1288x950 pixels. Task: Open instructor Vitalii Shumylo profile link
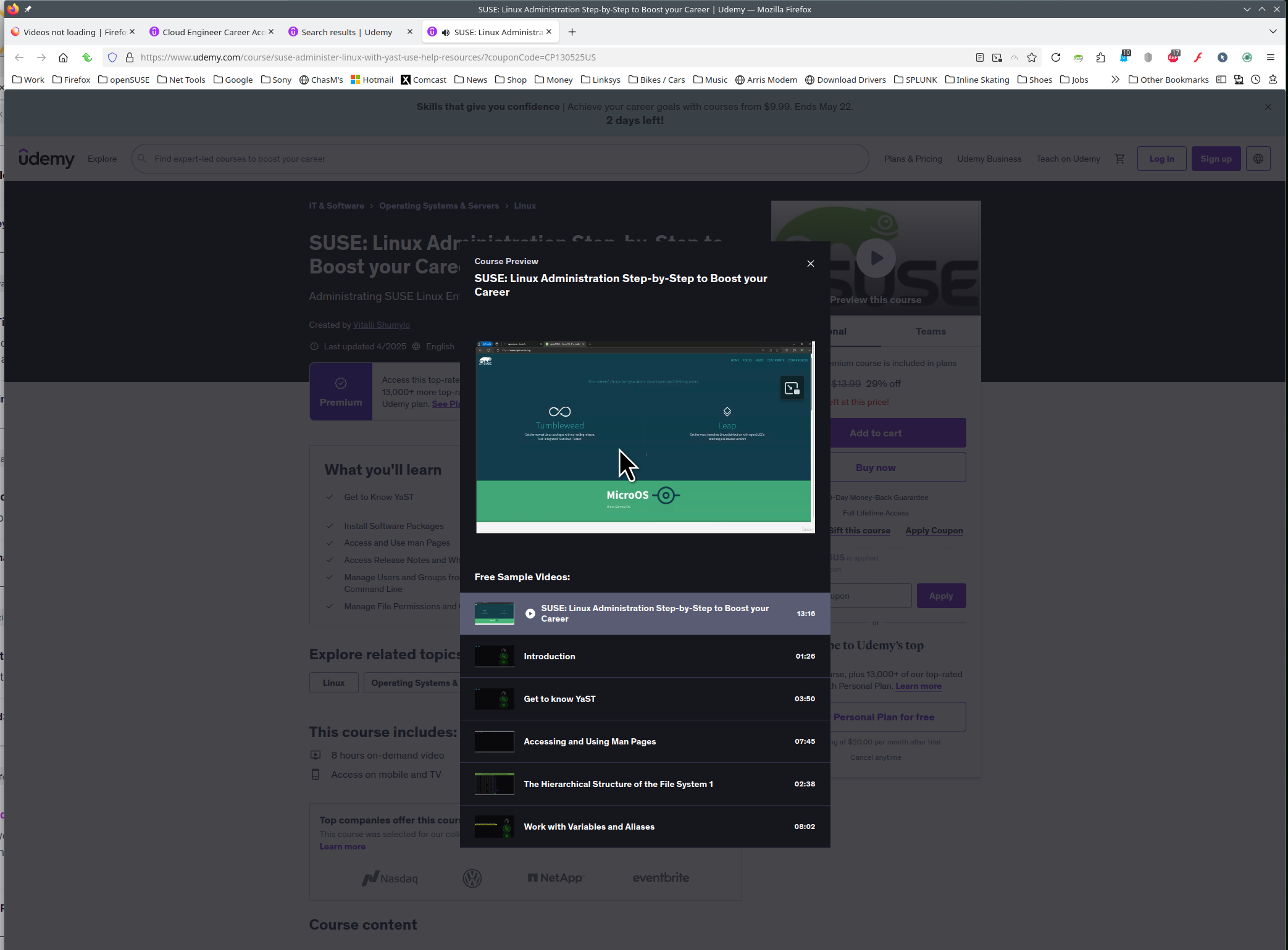(x=381, y=325)
